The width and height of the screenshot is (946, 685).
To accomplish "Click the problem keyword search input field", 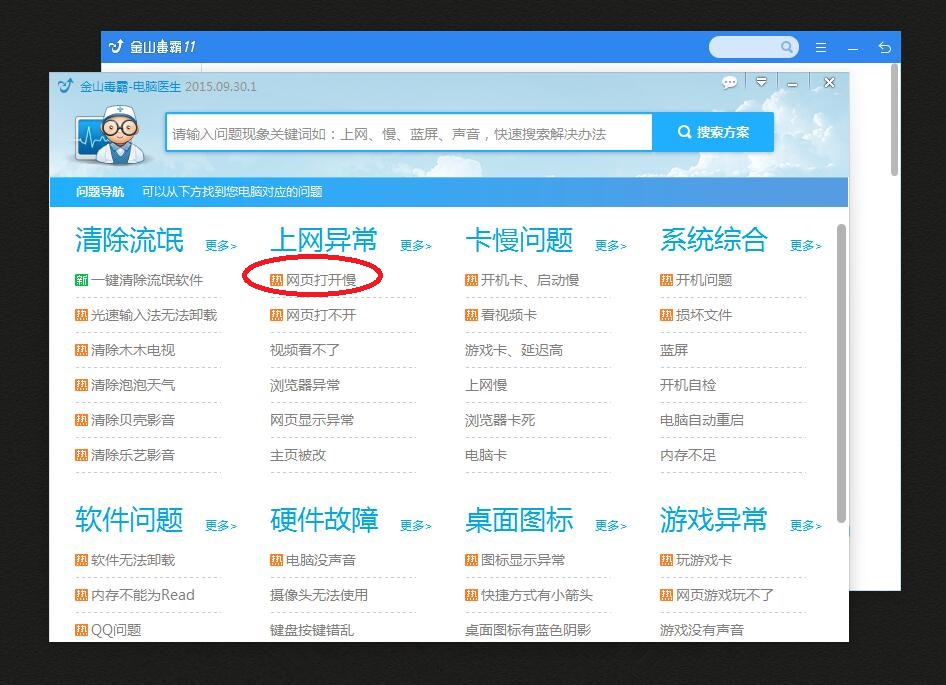I will [409, 133].
